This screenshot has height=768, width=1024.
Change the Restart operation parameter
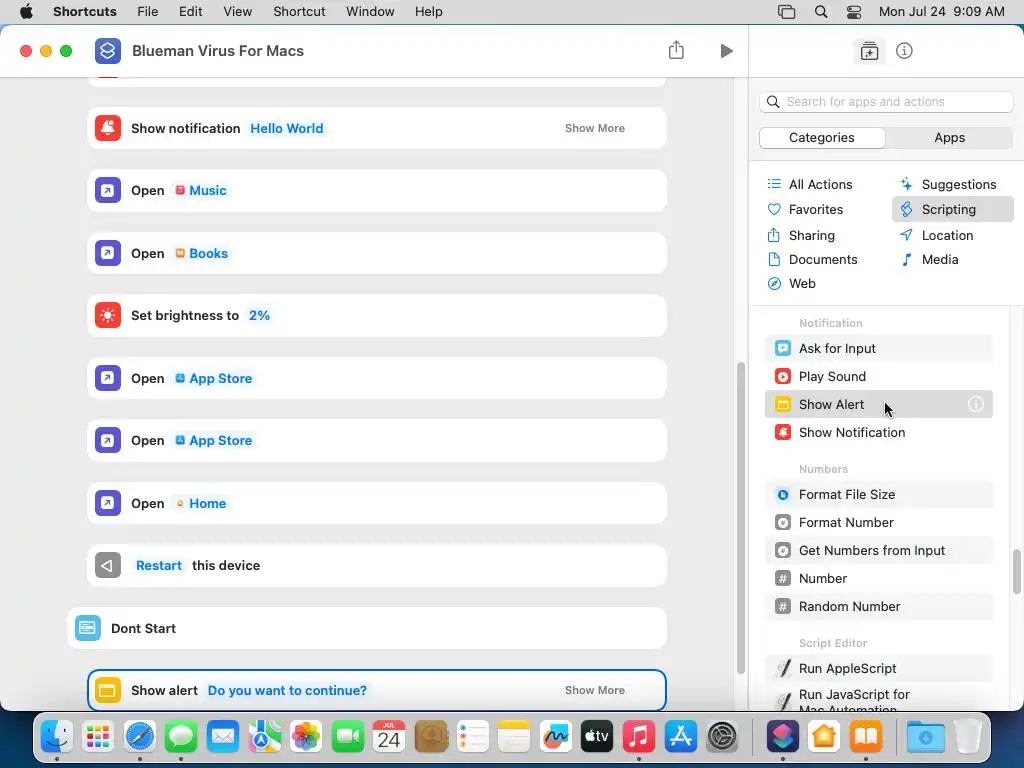(159, 566)
